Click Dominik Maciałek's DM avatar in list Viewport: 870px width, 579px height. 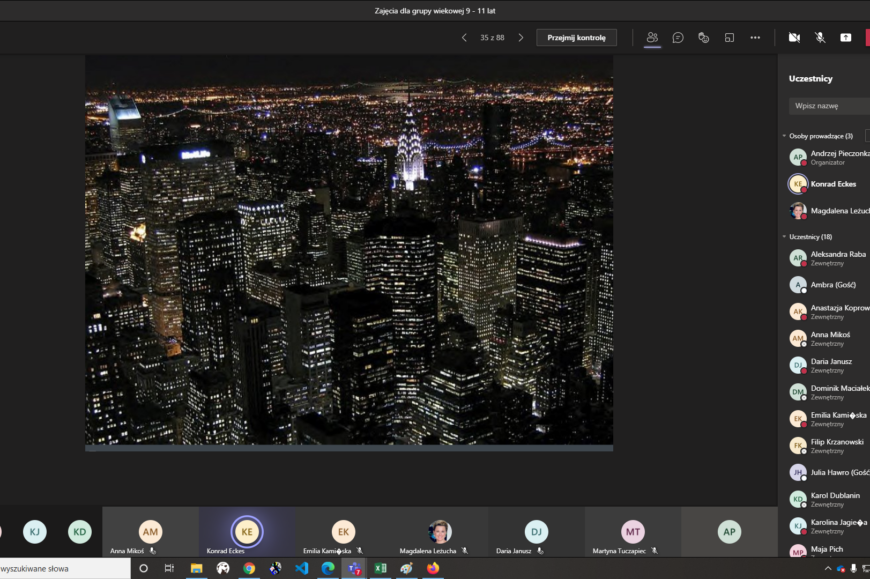point(798,392)
